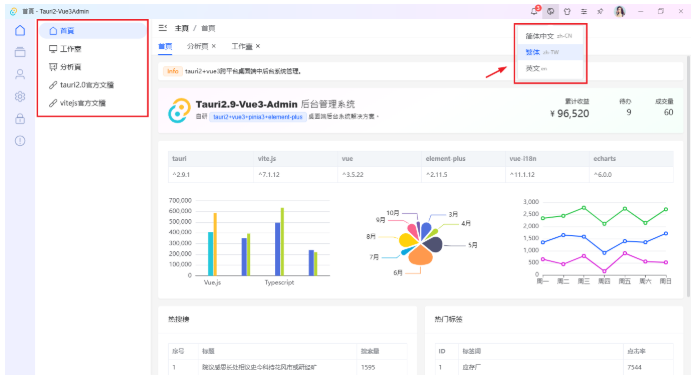Open the exclamation info icon in the rail
Image resolution: width=695 pixels, height=380 pixels.
20,141
